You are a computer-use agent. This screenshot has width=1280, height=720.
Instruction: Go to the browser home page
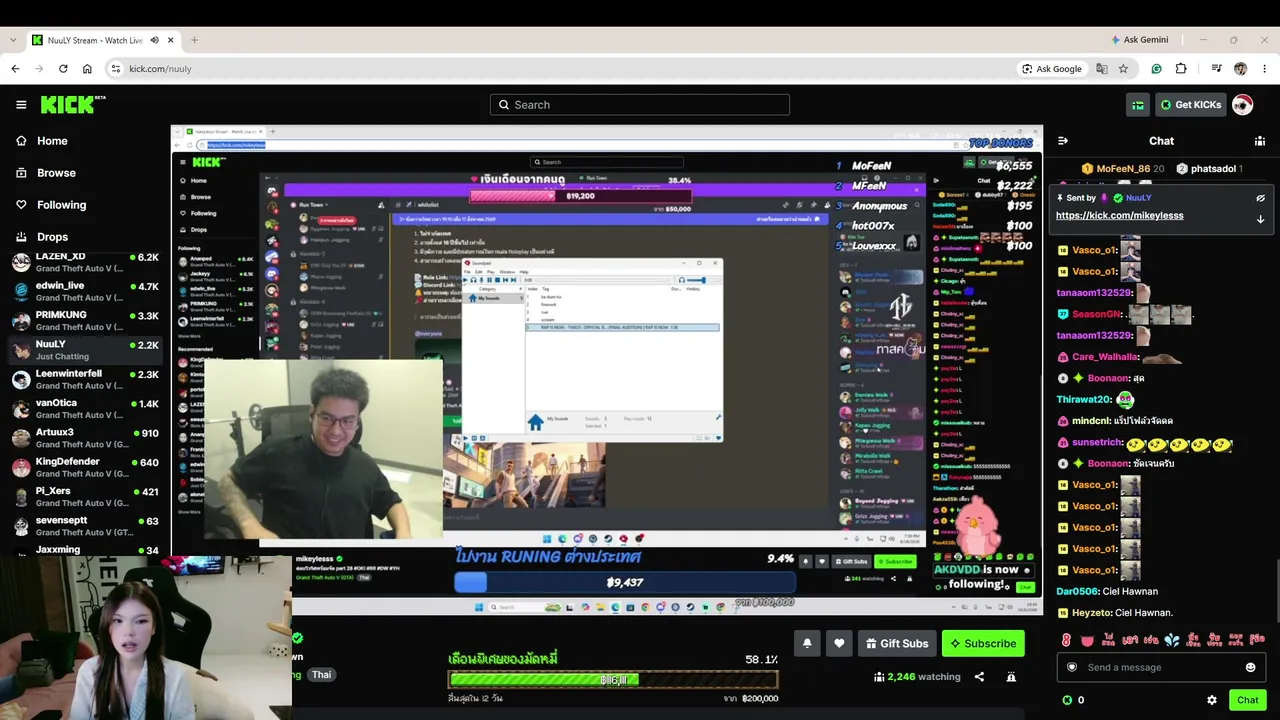pyautogui.click(x=87, y=68)
